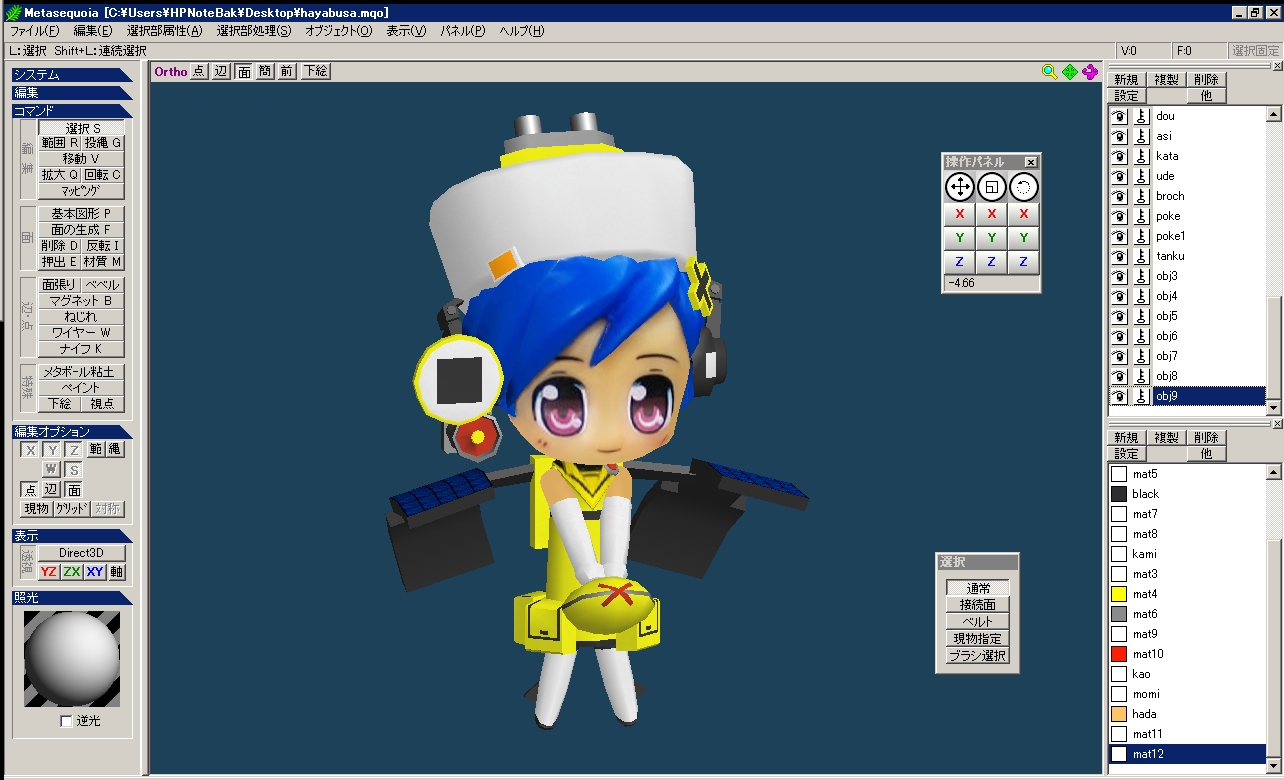1284x780 pixels.
Task: Click the lock key icon for obj9
Action: click(1141, 396)
